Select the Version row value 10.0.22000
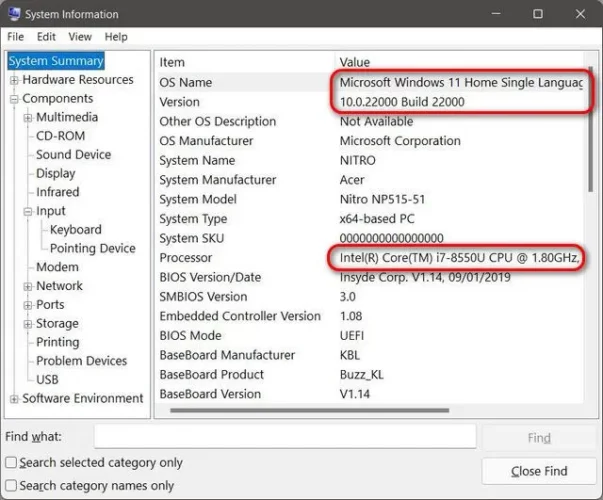 click(x=402, y=102)
